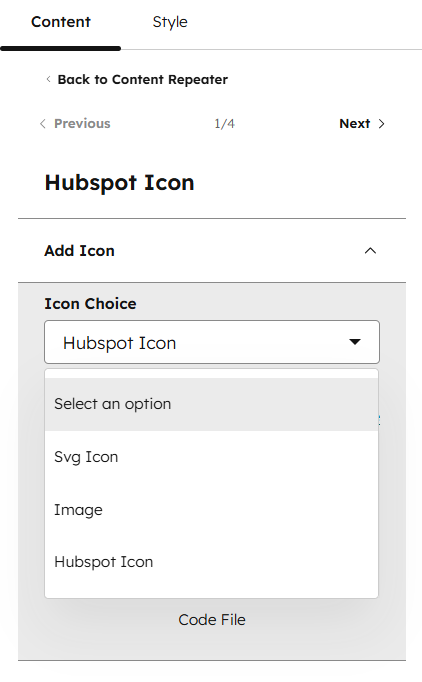
Task: Go back to Content Repeater
Action: (137, 80)
